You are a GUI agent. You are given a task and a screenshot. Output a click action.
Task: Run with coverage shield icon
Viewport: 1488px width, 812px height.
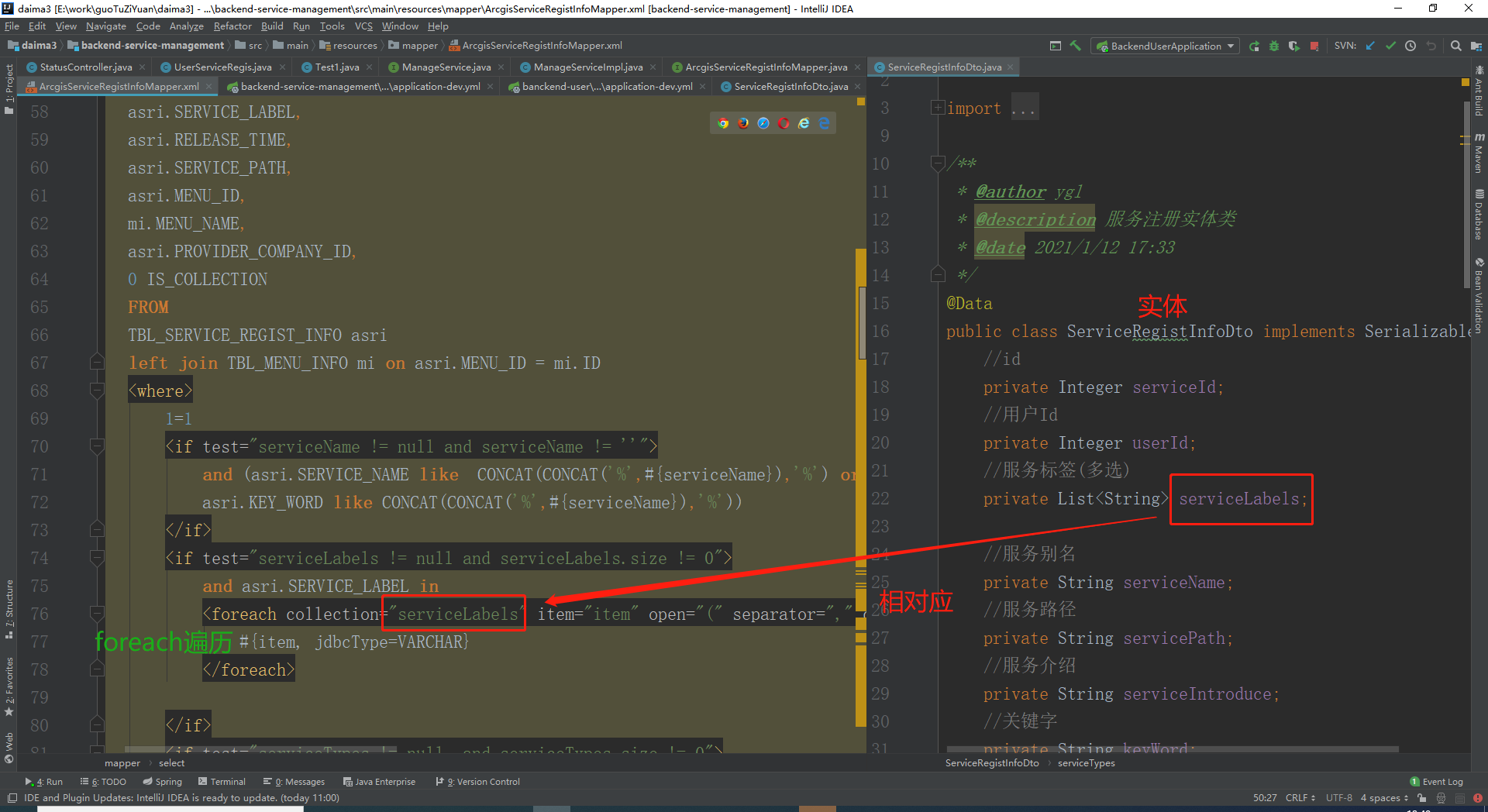(1294, 46)
